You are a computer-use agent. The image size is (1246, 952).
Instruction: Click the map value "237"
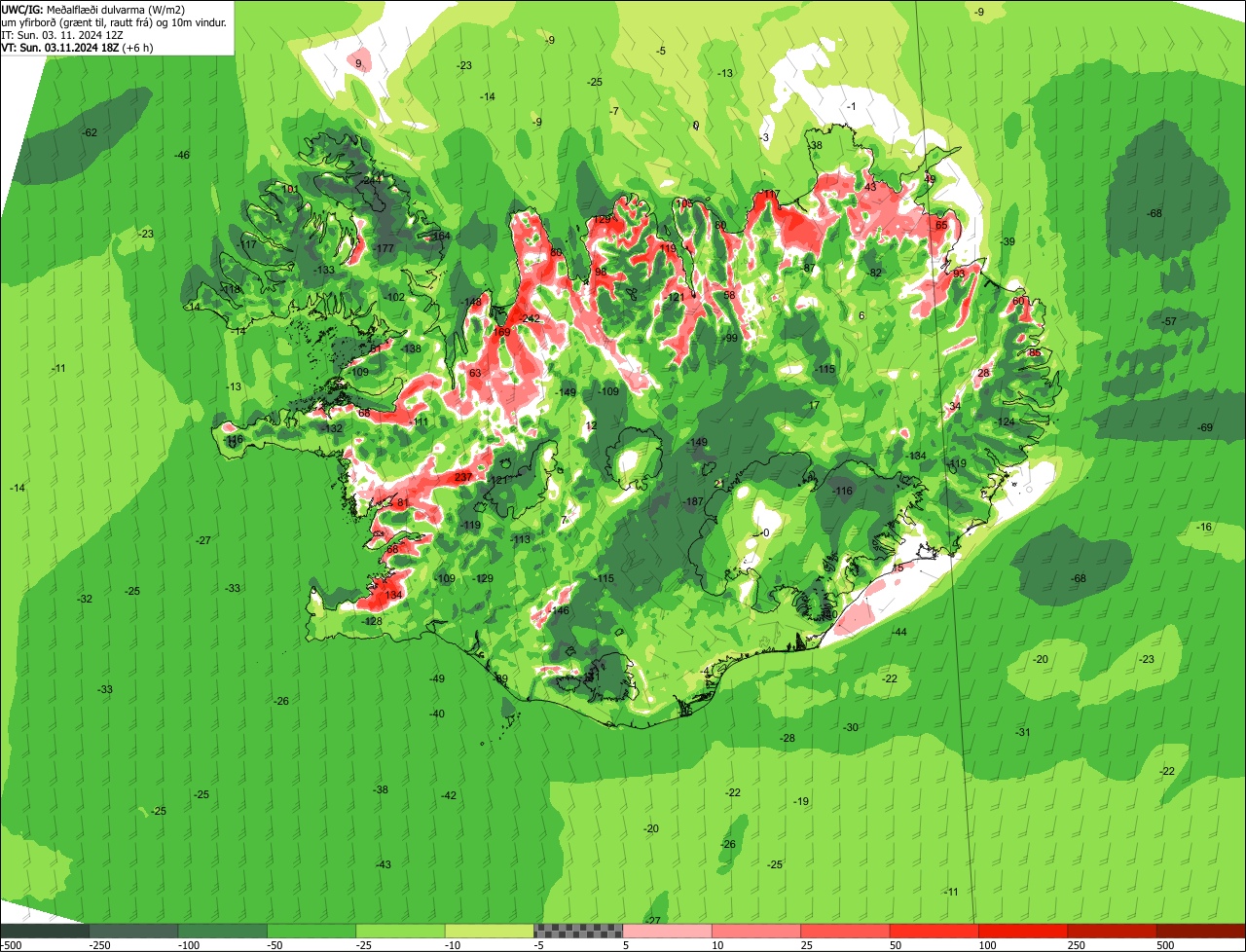tap(463, 477)
